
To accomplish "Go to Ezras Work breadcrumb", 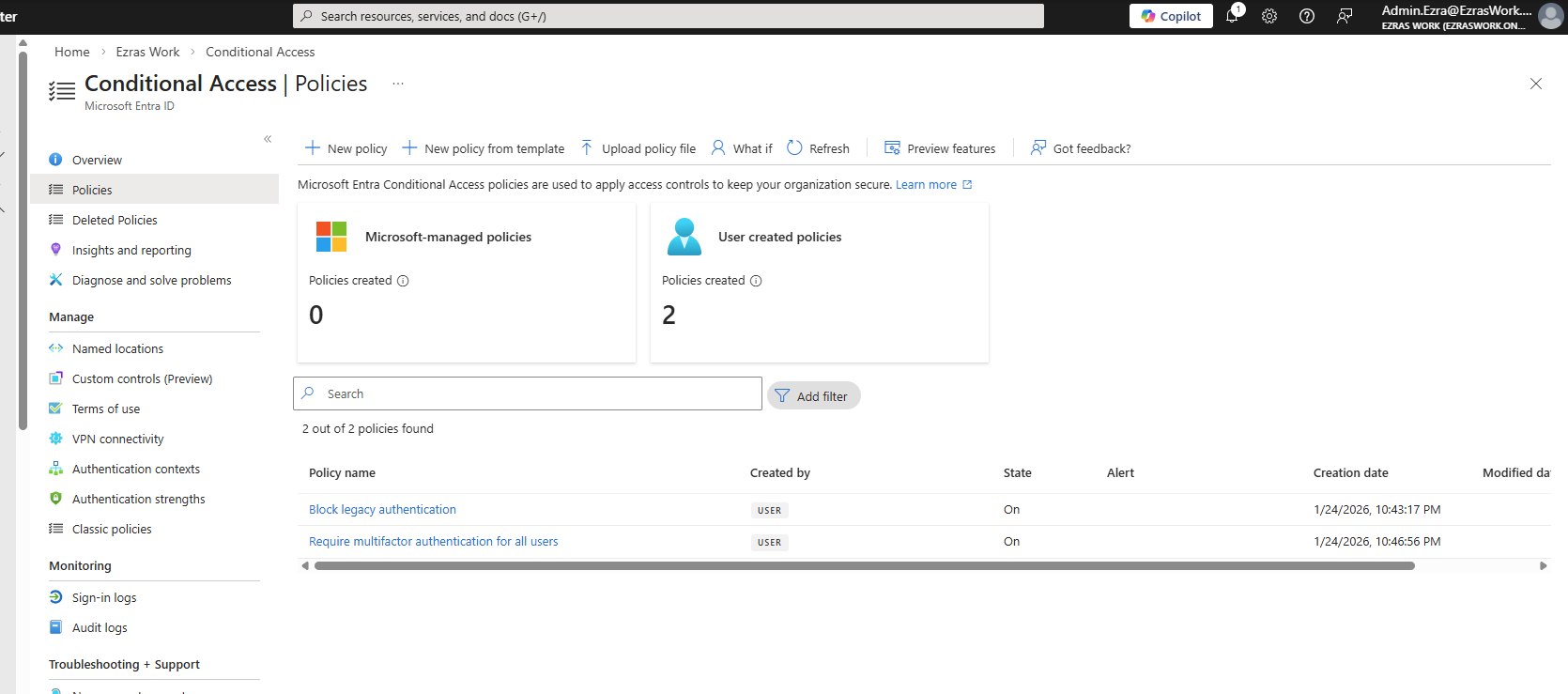I will (147, 52).
